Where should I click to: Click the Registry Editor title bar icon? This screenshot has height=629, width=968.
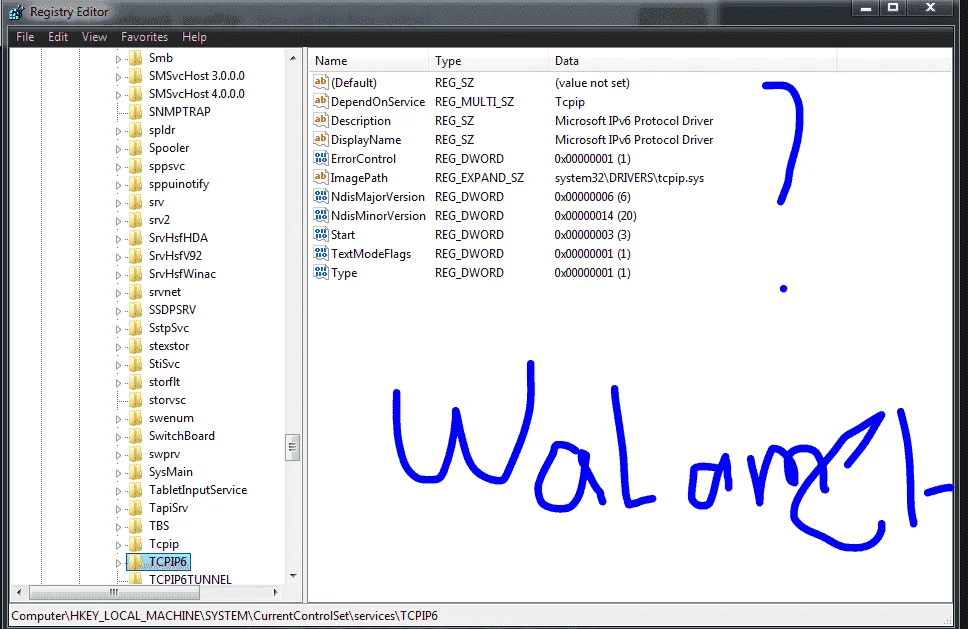click(17, 12)
